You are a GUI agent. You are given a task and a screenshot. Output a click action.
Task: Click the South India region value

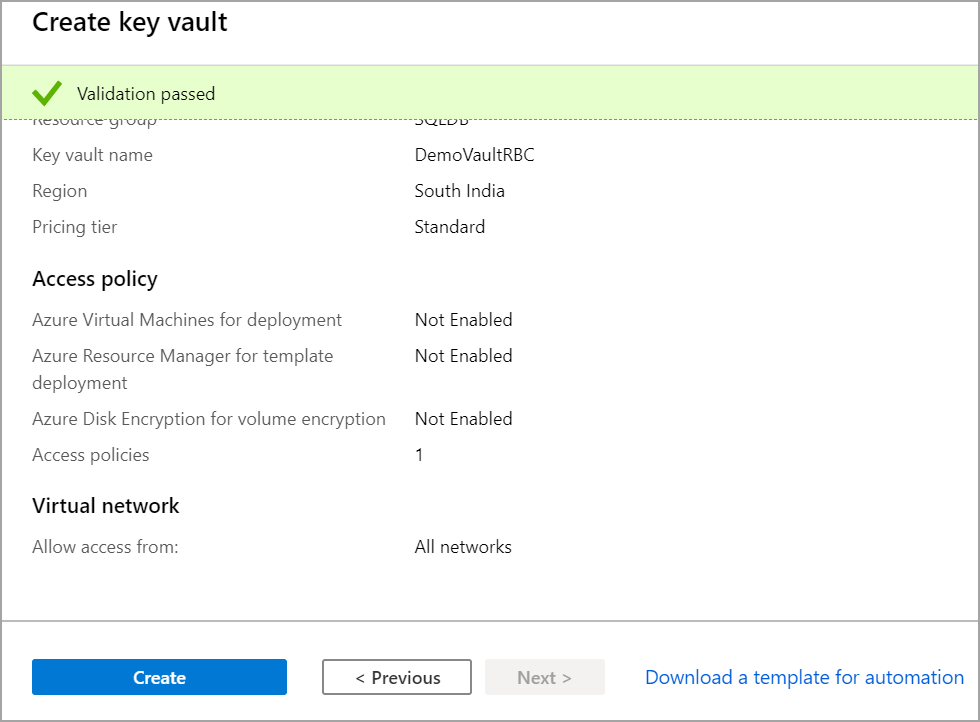[459, 191]
